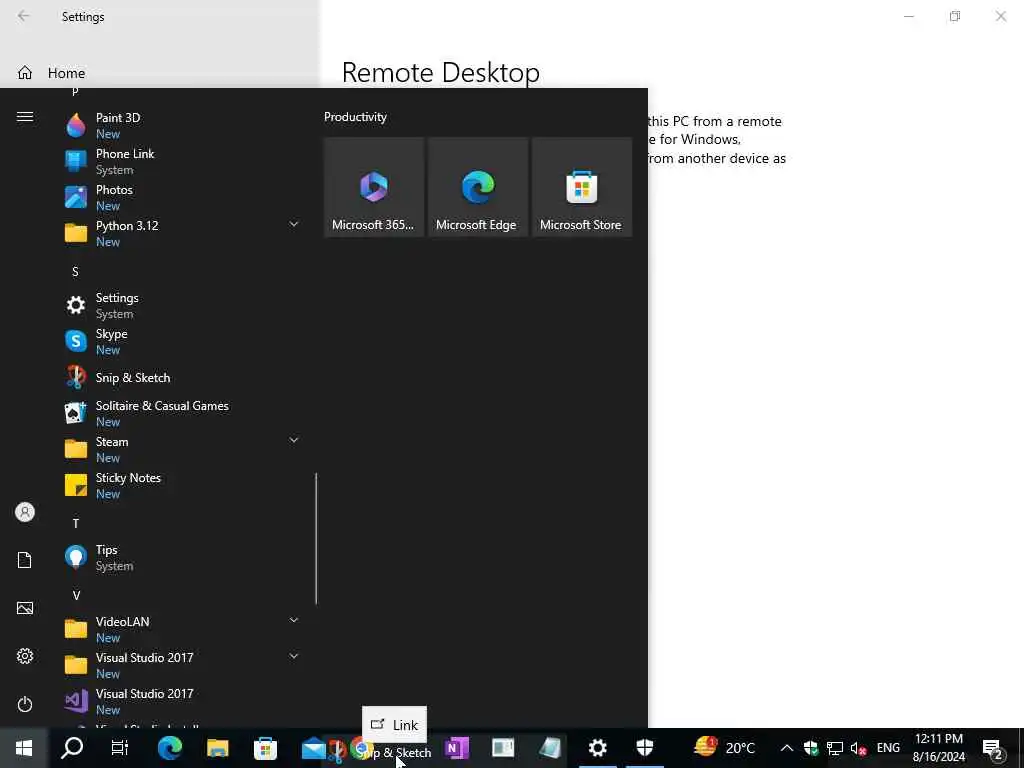Open Paint 3D from the app list
This screenshot has height=768, width=1024.
pos(181,125)
